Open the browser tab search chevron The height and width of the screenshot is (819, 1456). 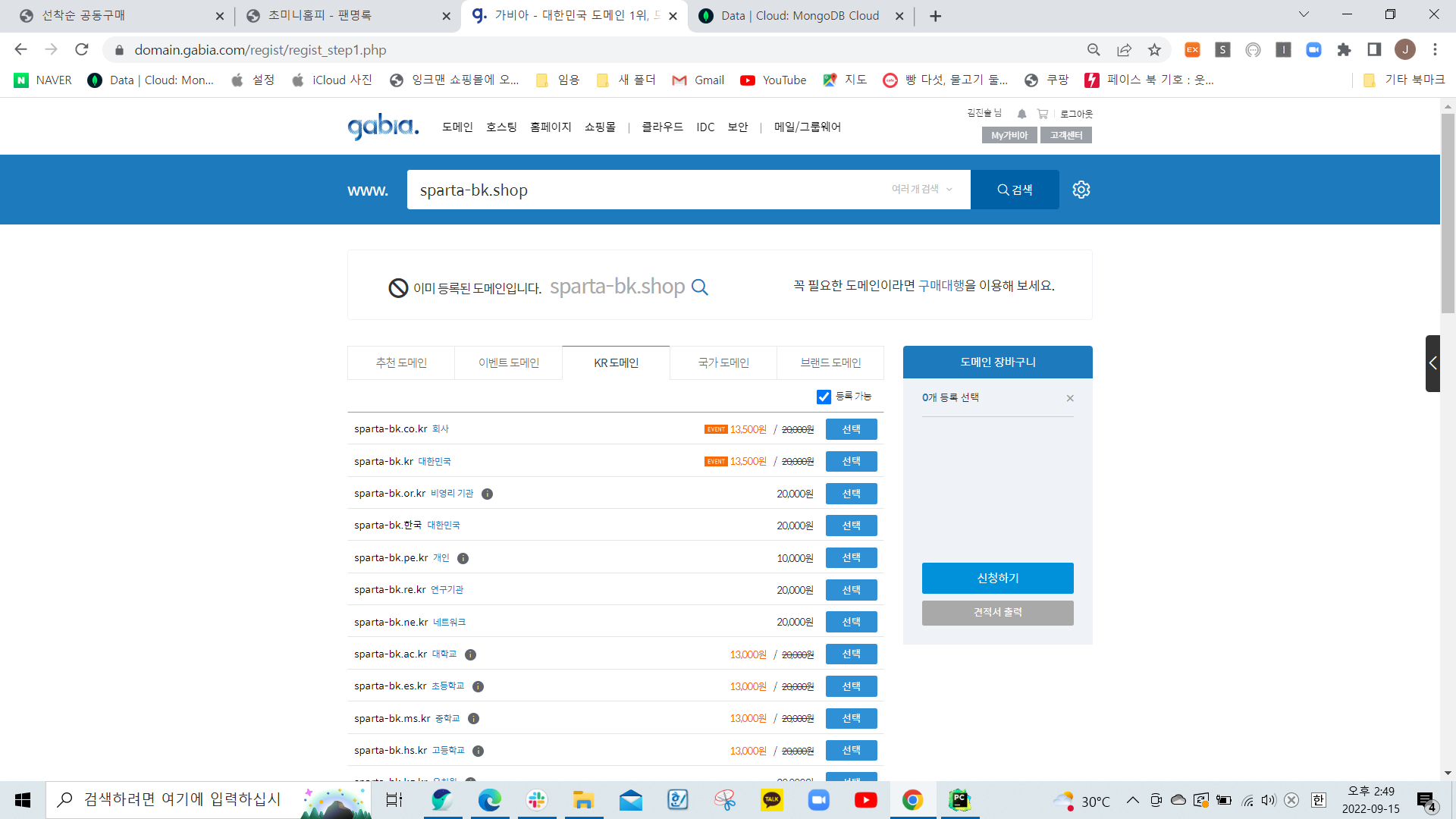(x=1304, y=14)
